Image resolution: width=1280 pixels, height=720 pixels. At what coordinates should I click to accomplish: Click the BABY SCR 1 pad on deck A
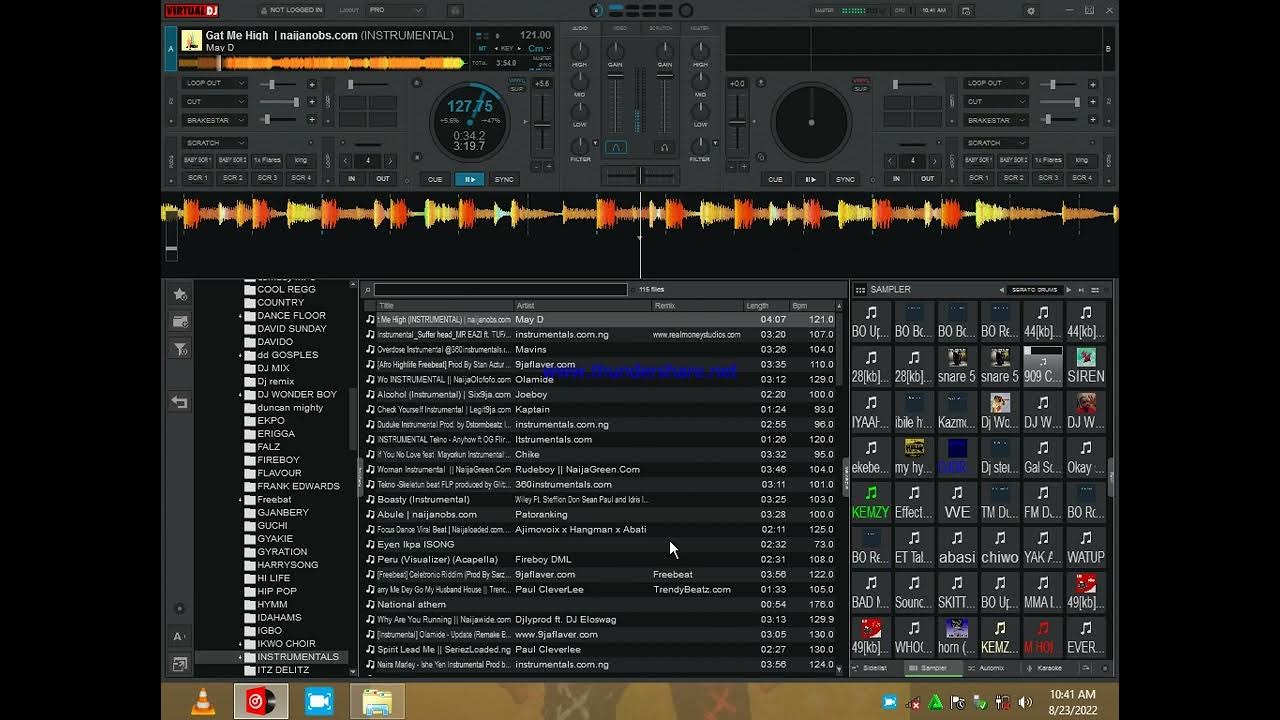pos(198,160)
